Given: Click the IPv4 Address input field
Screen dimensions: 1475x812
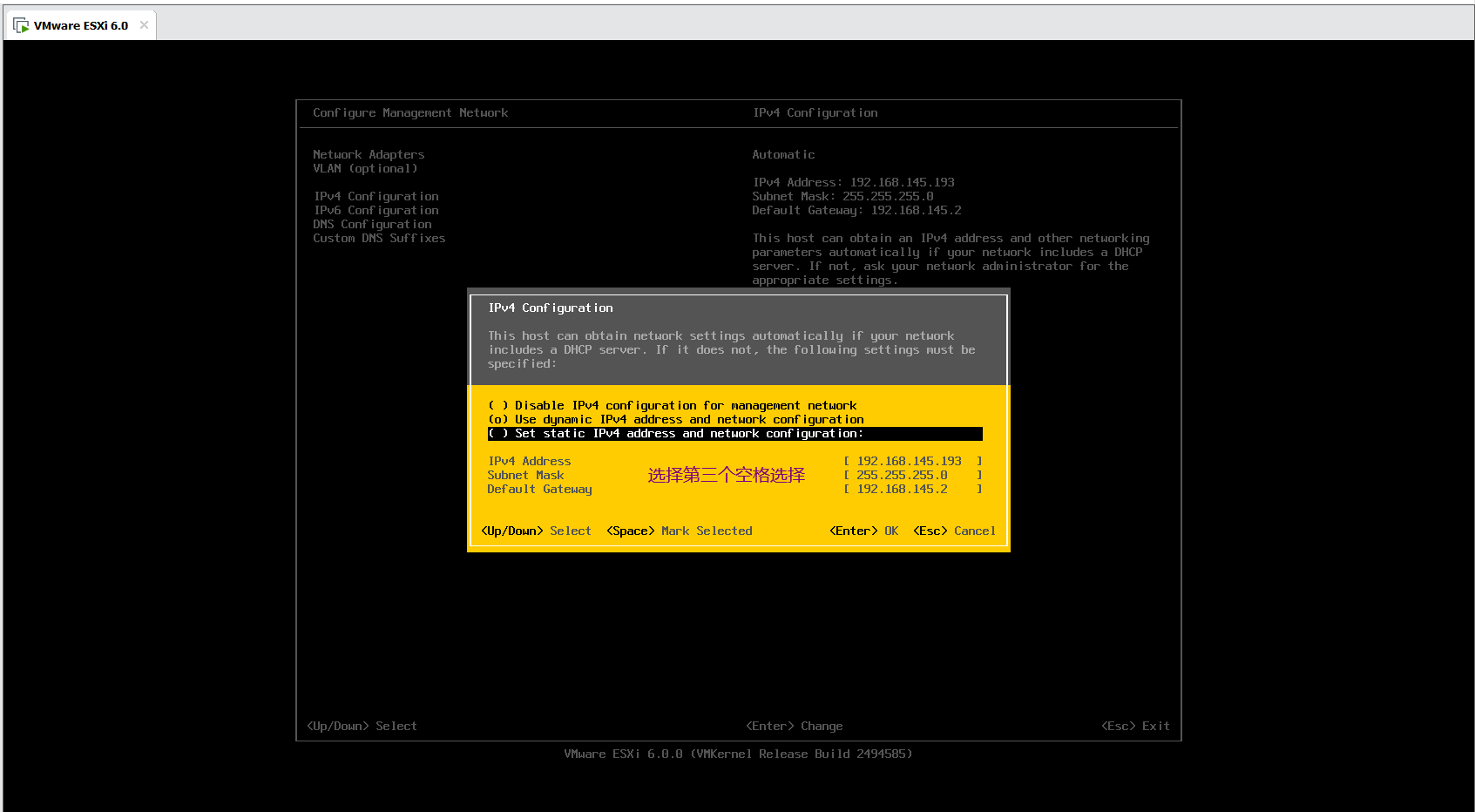Looking at the screenshot, I should [x=912, y=461].
